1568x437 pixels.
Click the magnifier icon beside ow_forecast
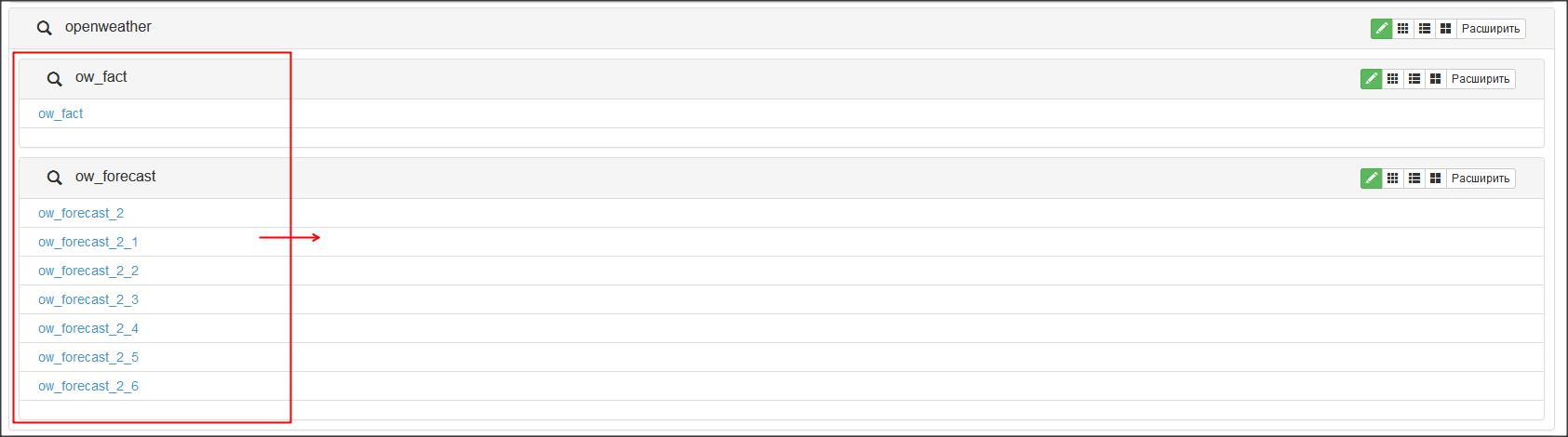(55, 178)
